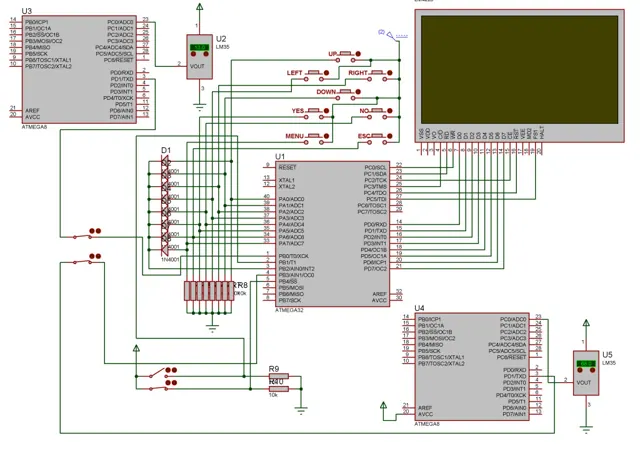Select the U3 ATMEGA8 microcontroller body

click(x=79, y=69)
